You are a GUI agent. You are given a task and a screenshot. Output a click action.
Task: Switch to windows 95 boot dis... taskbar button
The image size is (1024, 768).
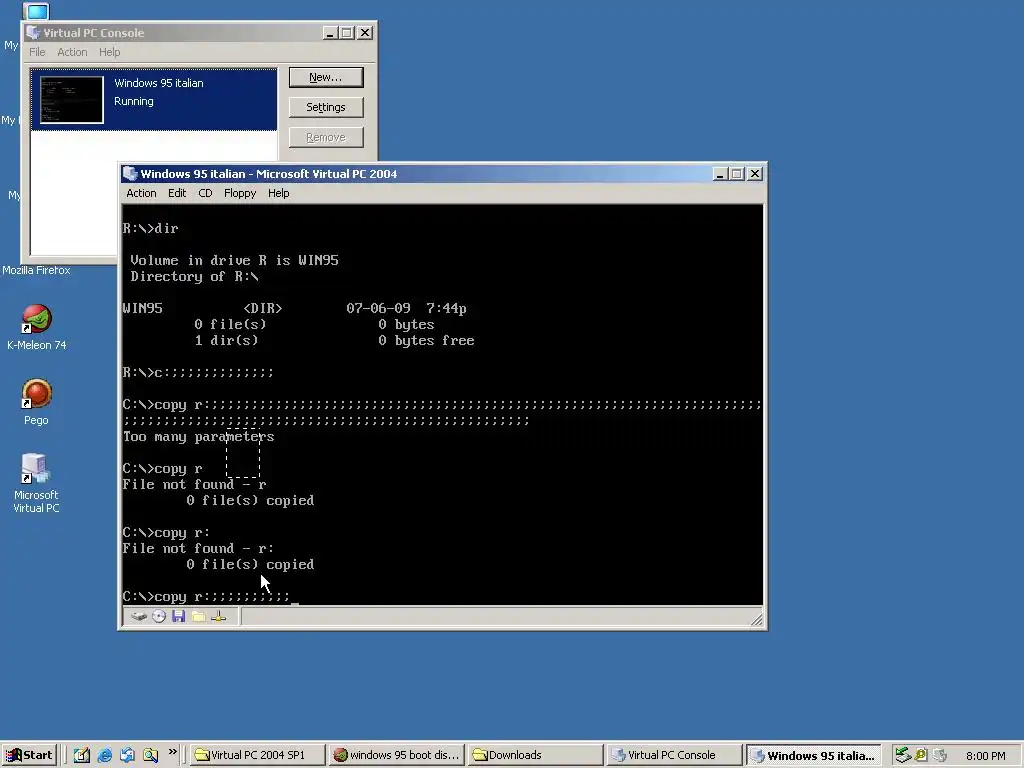(x=396, y=755)
